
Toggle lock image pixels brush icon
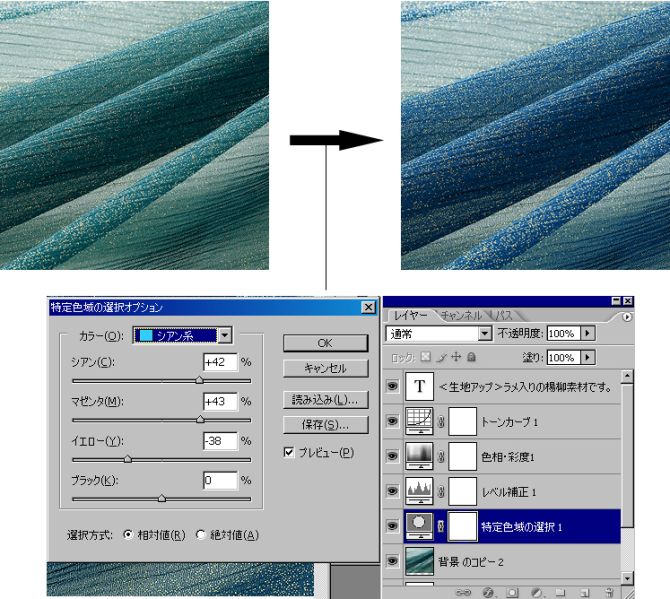(x=442, y=357)
